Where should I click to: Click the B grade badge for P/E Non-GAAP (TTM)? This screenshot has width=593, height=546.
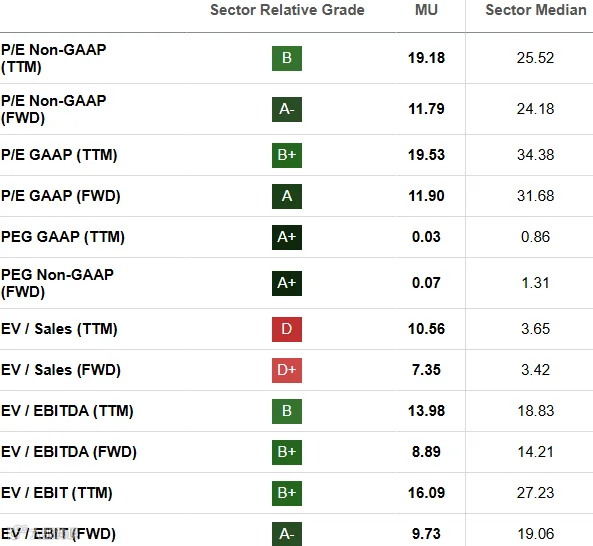point(287,58)
